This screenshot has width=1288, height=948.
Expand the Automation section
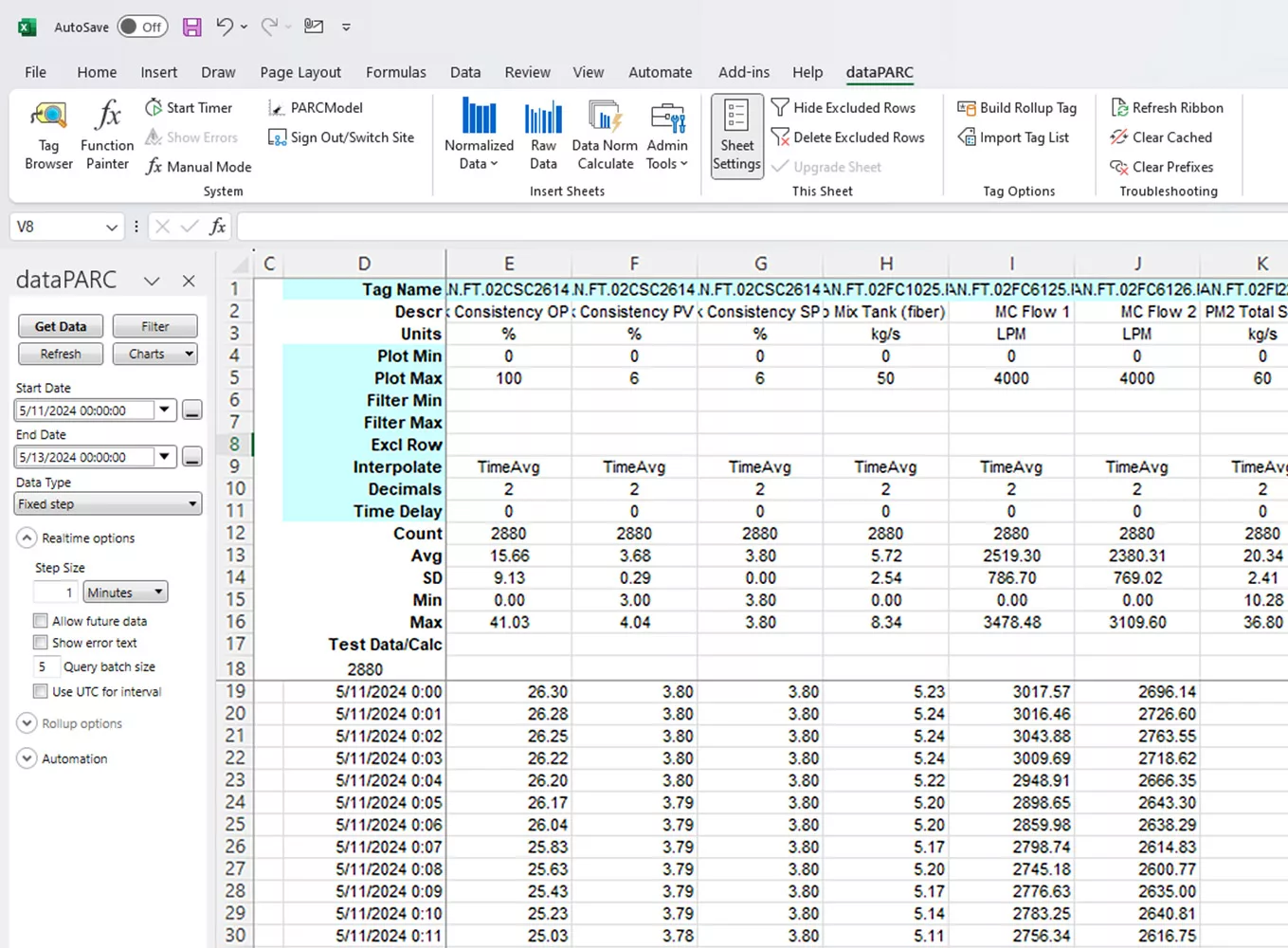(27, 758)
